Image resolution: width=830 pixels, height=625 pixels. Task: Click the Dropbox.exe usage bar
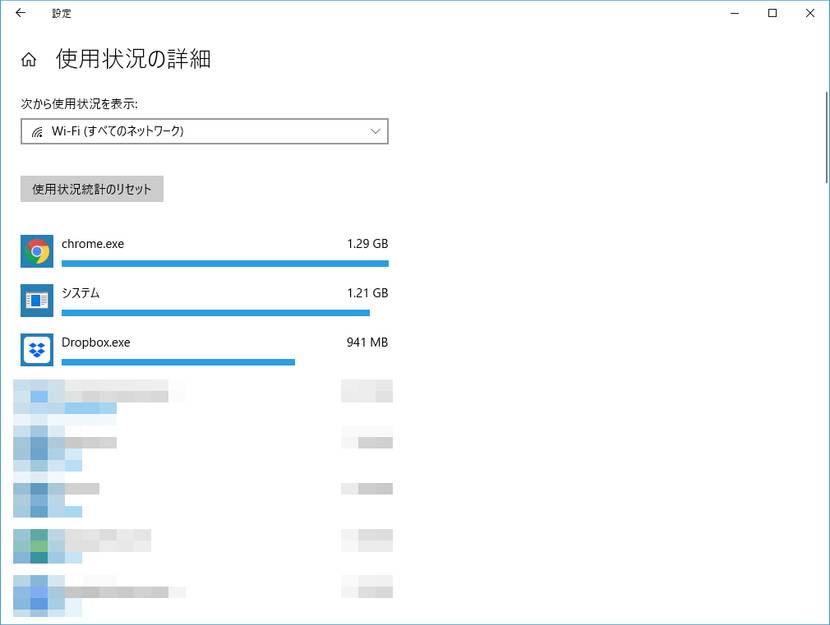click(178, 362)
